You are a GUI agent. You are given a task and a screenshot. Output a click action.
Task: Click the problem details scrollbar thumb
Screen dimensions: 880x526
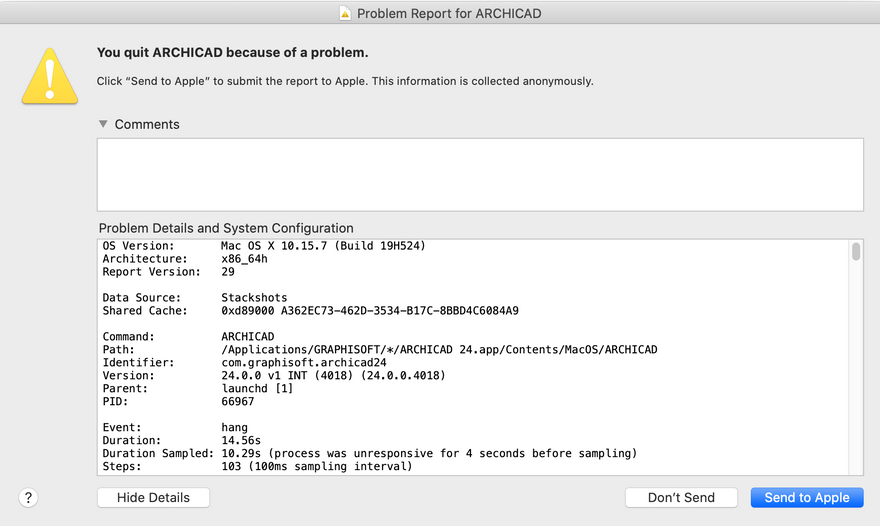tap(855, 251)
